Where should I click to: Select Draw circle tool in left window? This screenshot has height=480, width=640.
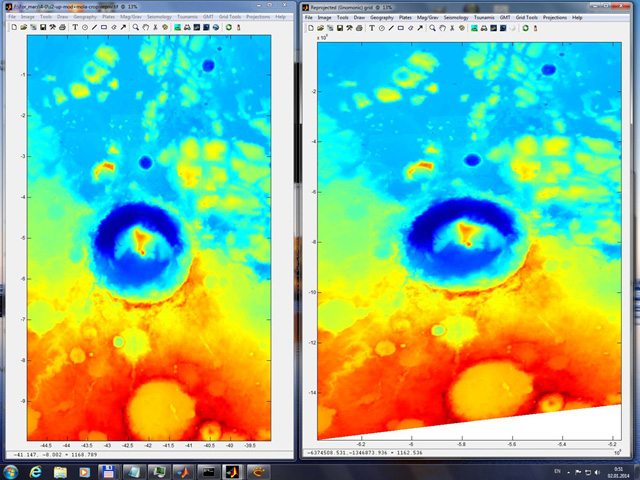[x=85, y=27]
